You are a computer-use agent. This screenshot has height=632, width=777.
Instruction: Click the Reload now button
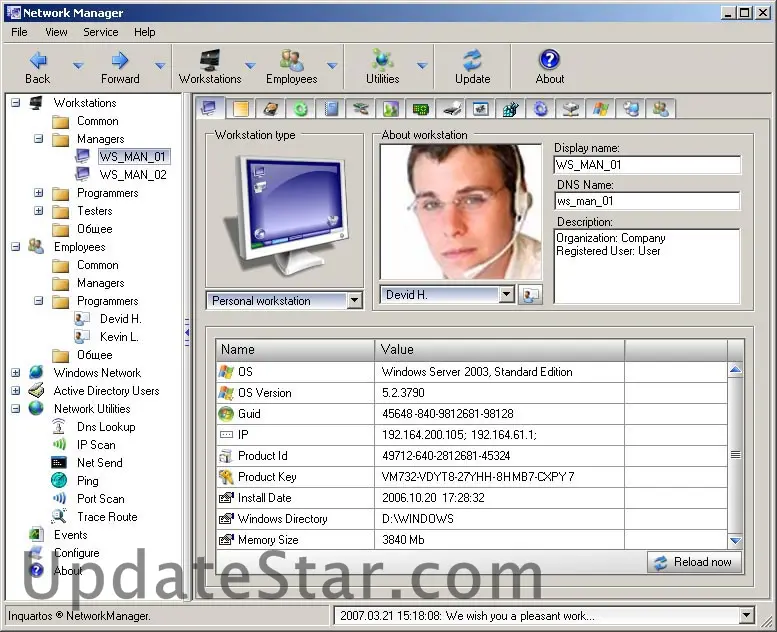693,562
